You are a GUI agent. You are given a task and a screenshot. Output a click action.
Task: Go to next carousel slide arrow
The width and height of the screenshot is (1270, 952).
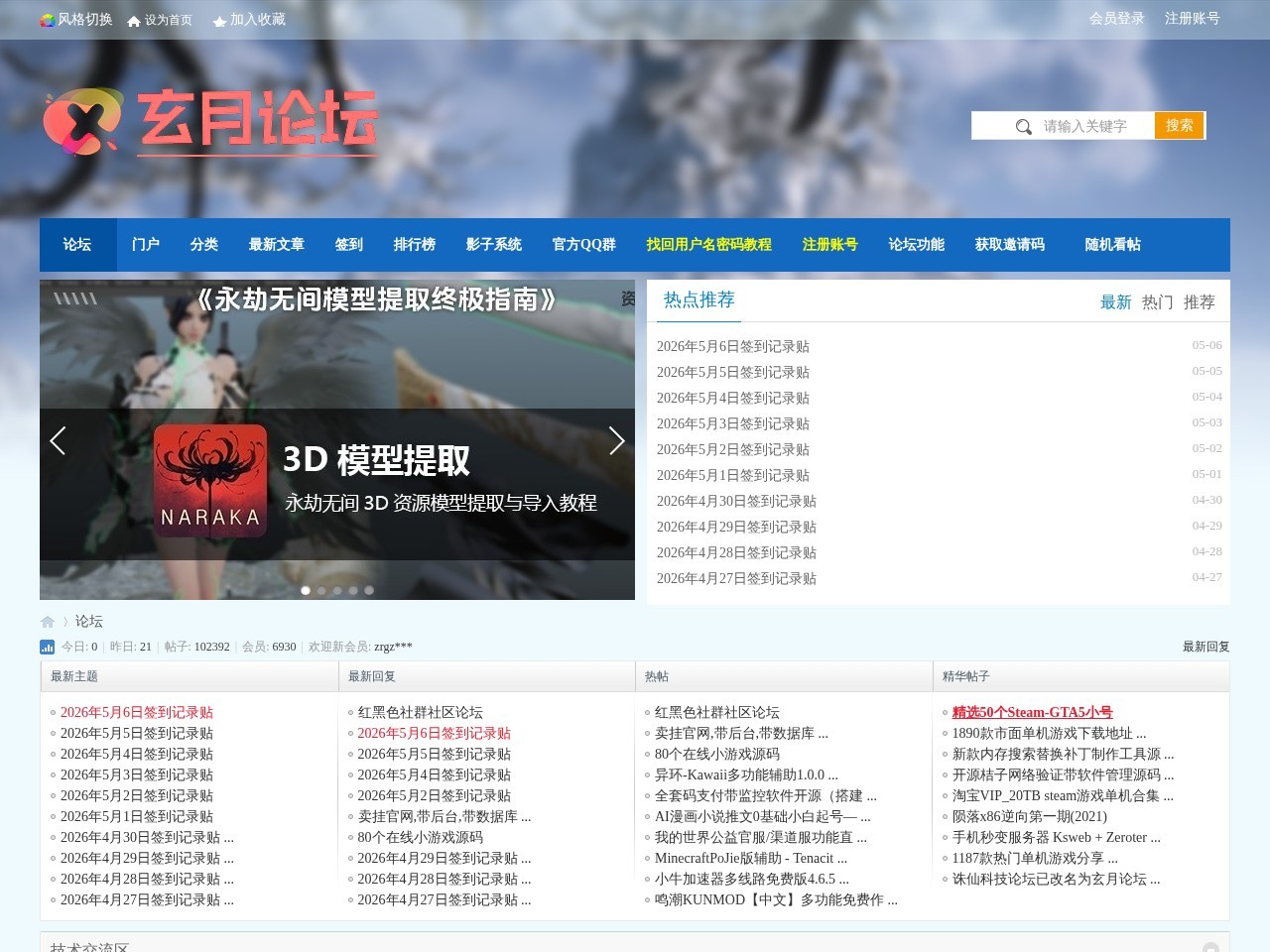[617, 440]
